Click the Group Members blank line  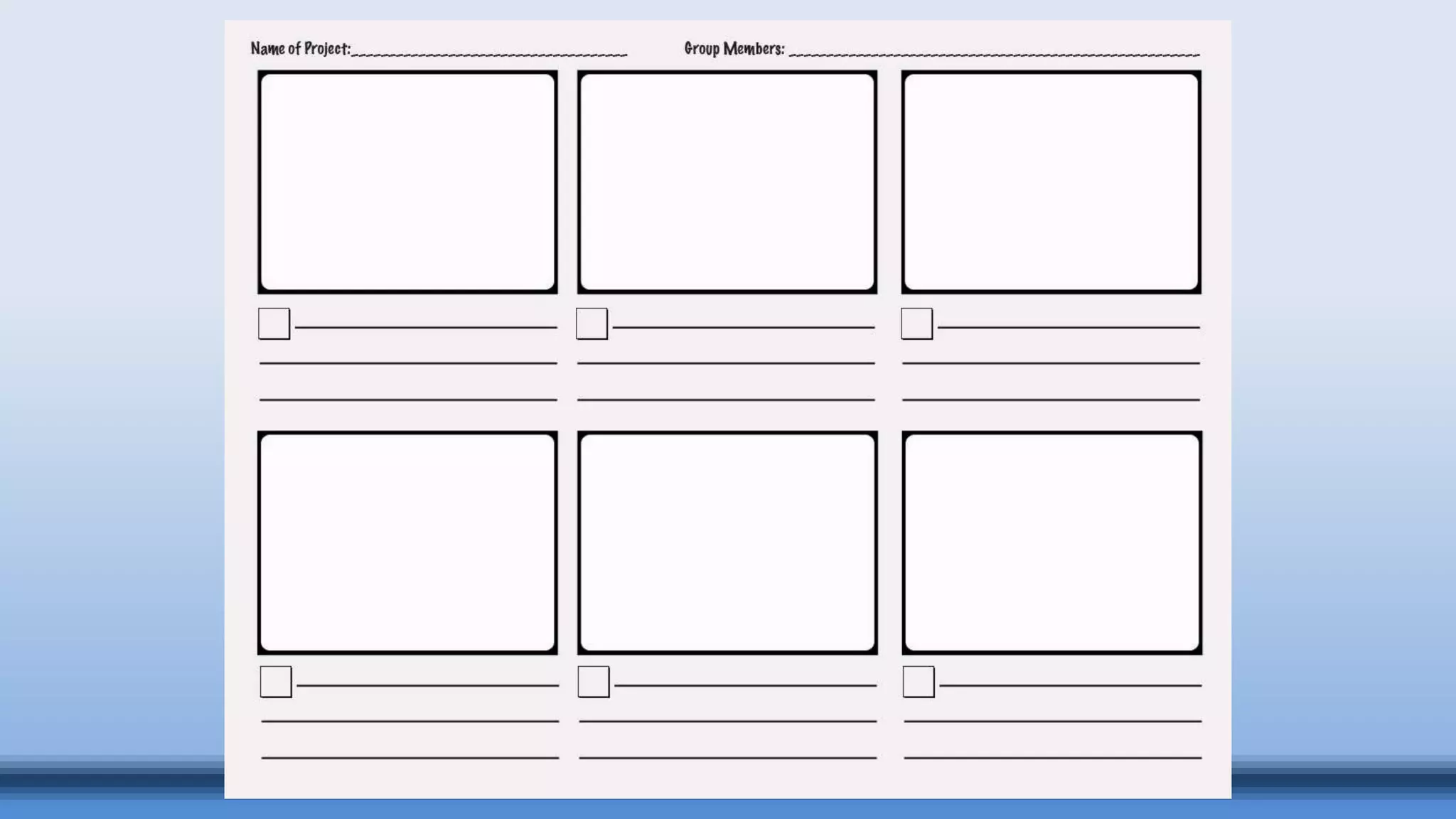tap(994, 52)
